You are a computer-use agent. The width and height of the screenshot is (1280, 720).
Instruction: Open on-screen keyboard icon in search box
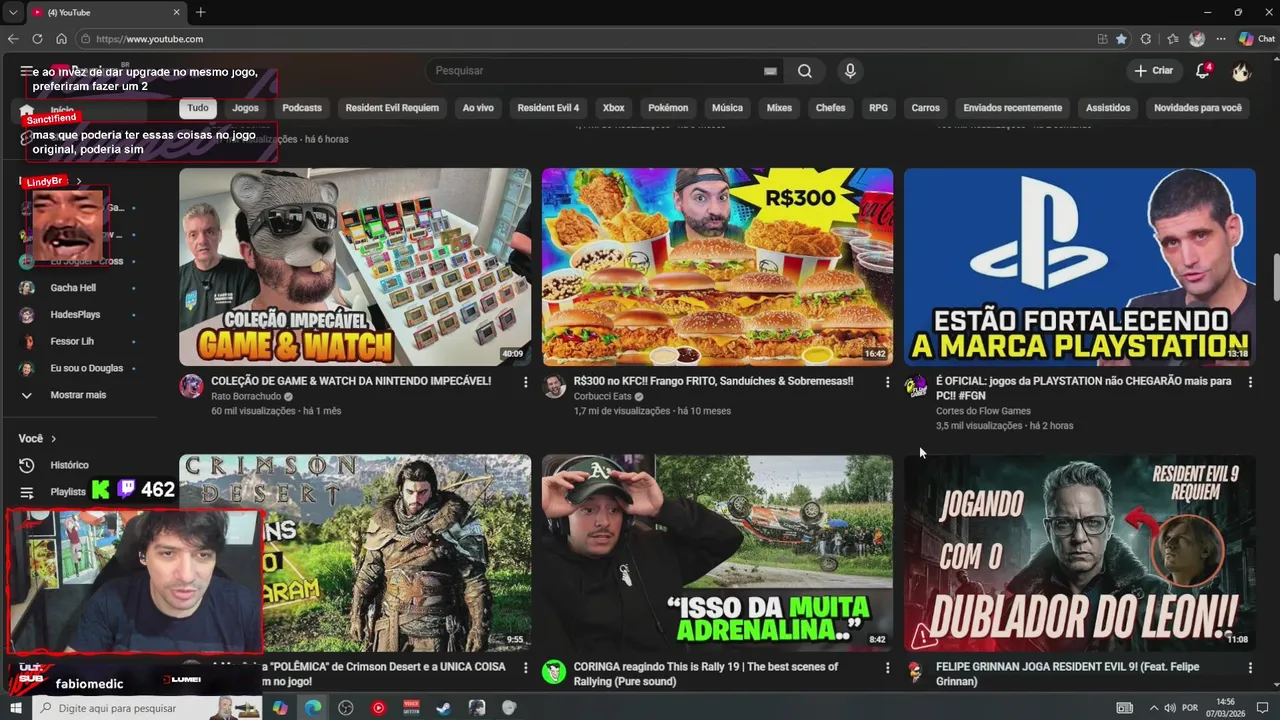point(770,71)
